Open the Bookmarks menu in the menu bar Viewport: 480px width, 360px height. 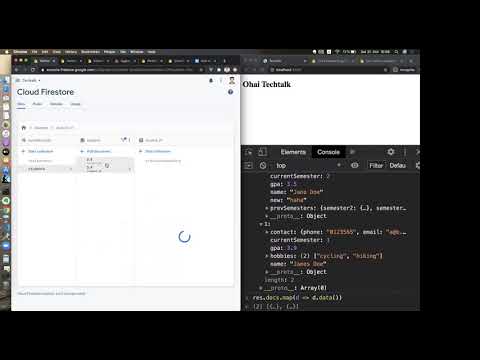(90, 52)
